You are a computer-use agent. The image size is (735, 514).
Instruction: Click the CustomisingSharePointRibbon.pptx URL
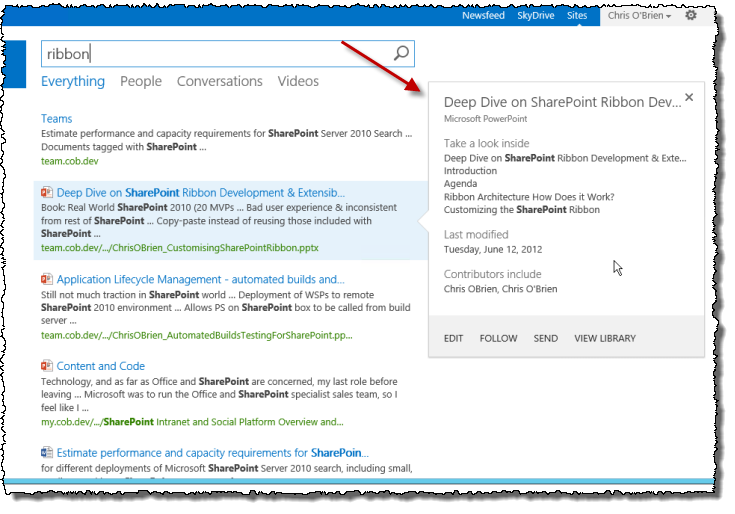pyautogui.click(x=180, y=247)
